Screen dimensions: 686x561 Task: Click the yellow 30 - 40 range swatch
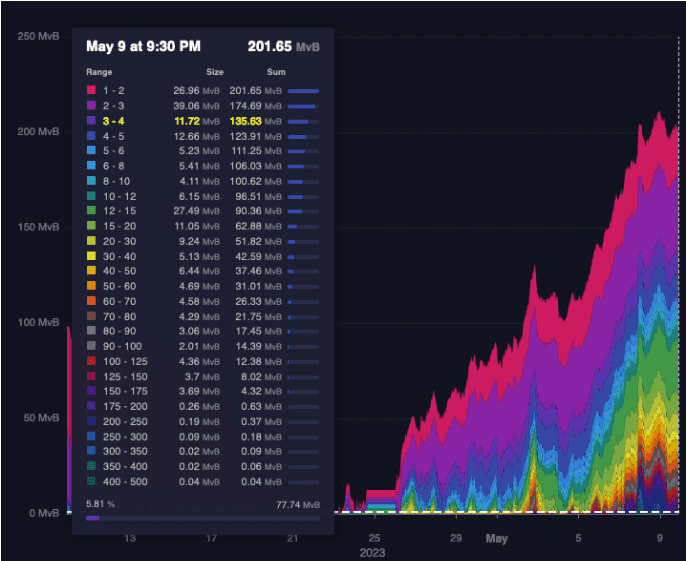(x=91, y=256)
